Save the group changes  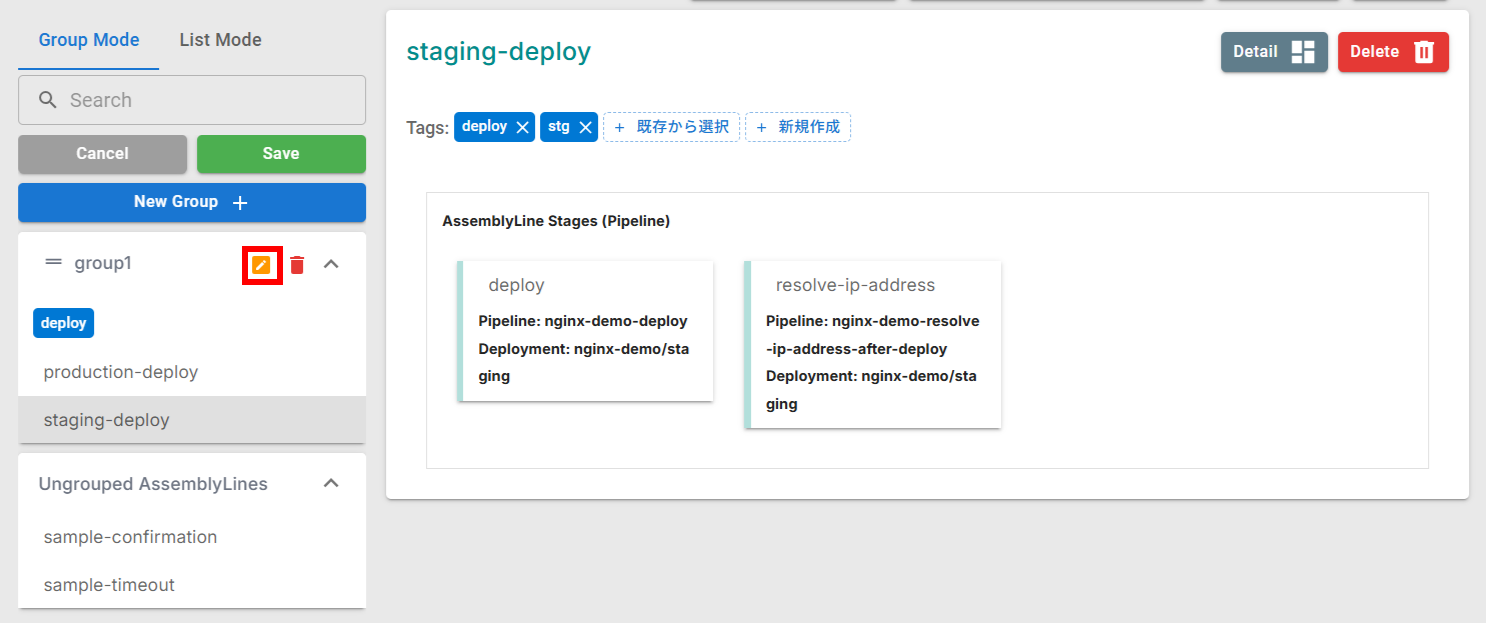click(x=281, y=153)
